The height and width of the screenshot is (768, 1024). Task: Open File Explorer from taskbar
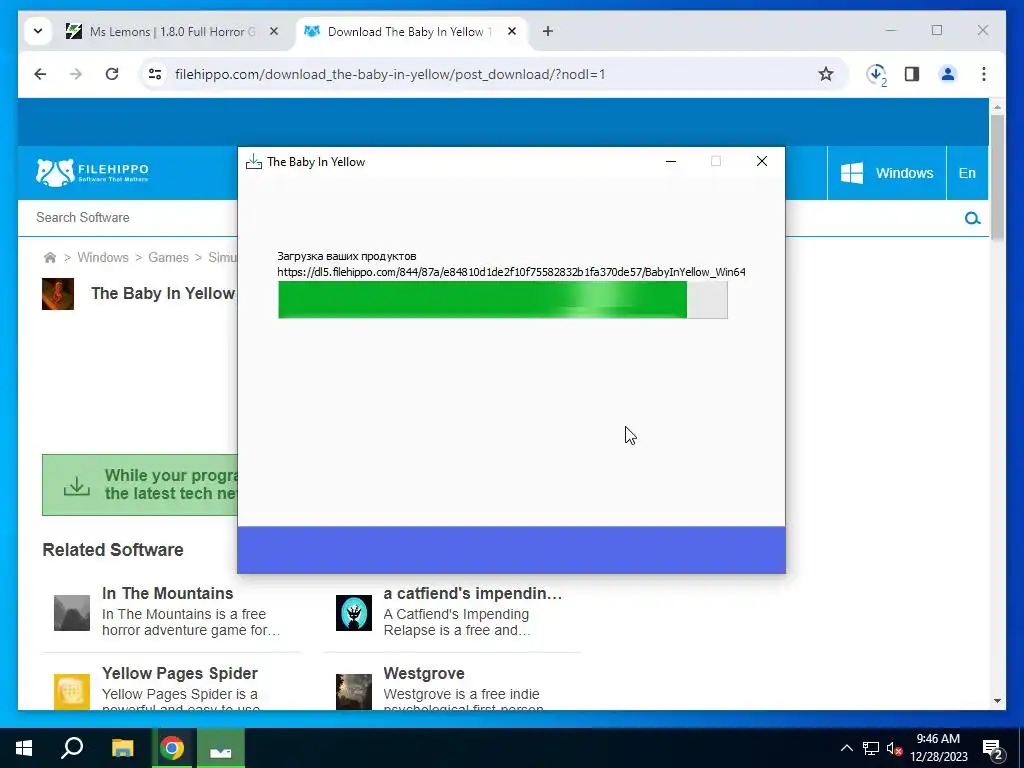(x=122, y=748)
